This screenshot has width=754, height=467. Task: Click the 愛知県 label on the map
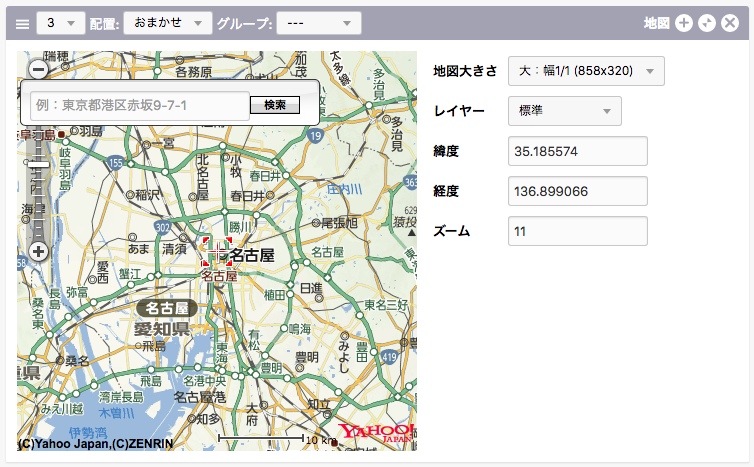163,329
